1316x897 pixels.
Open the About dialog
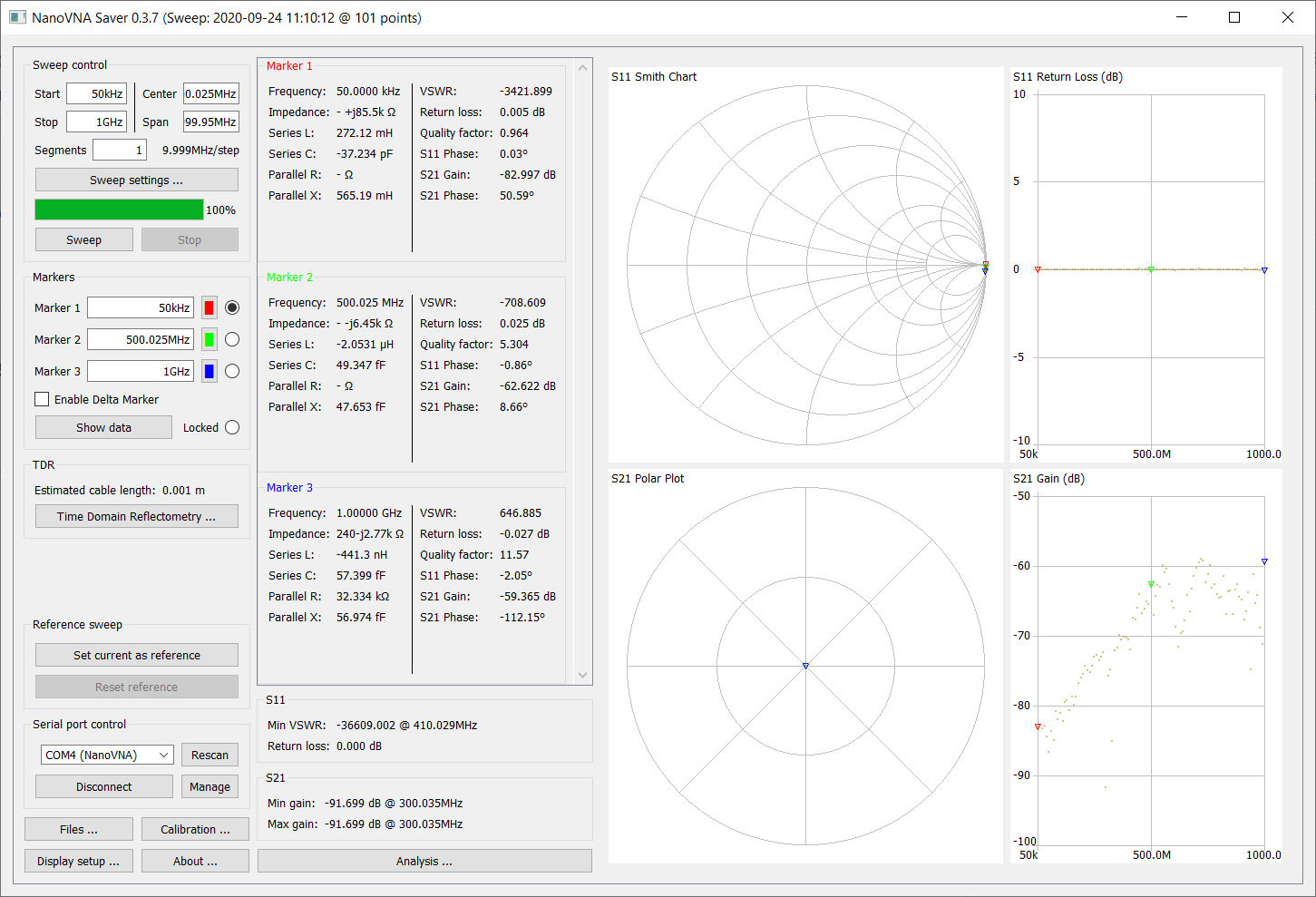195,861
